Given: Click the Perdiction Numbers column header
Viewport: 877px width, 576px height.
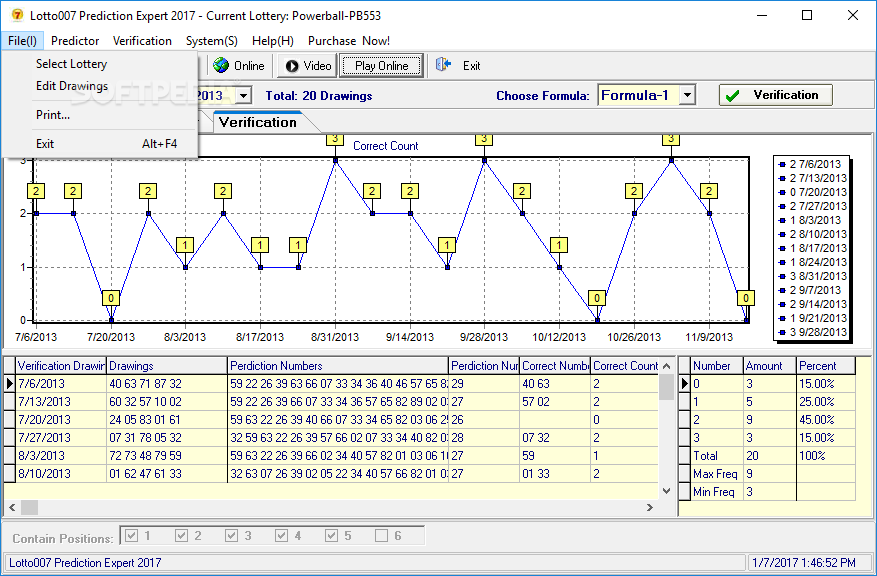Looking at the screenshot, I should coord(338,366).
